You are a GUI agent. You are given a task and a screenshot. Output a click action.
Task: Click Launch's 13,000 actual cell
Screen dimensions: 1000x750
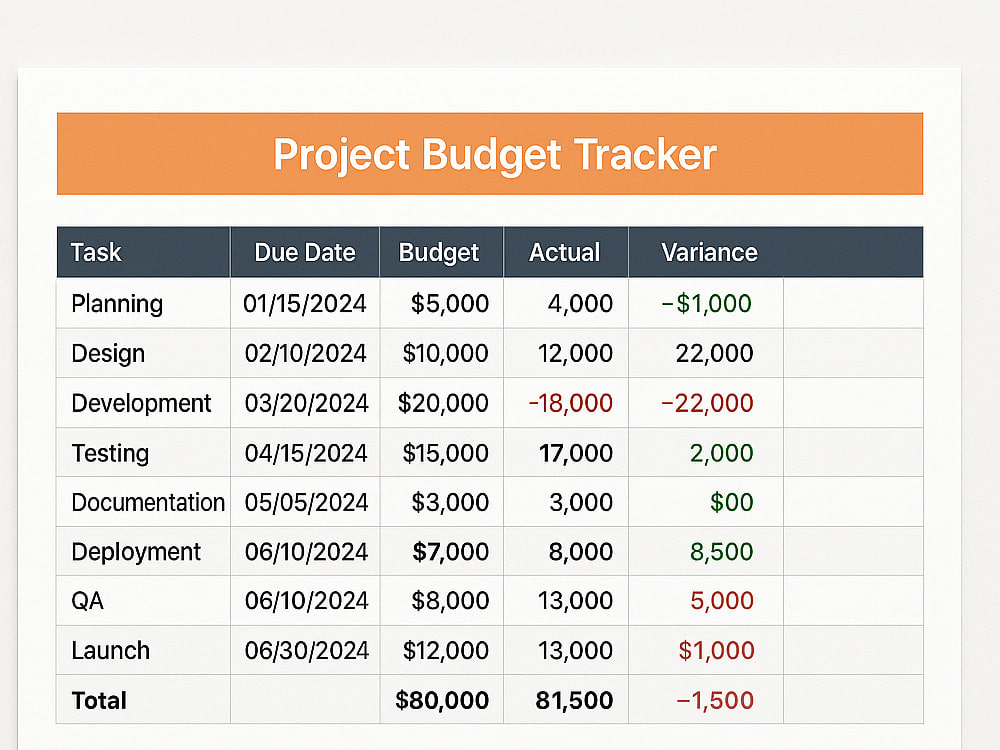566,650
